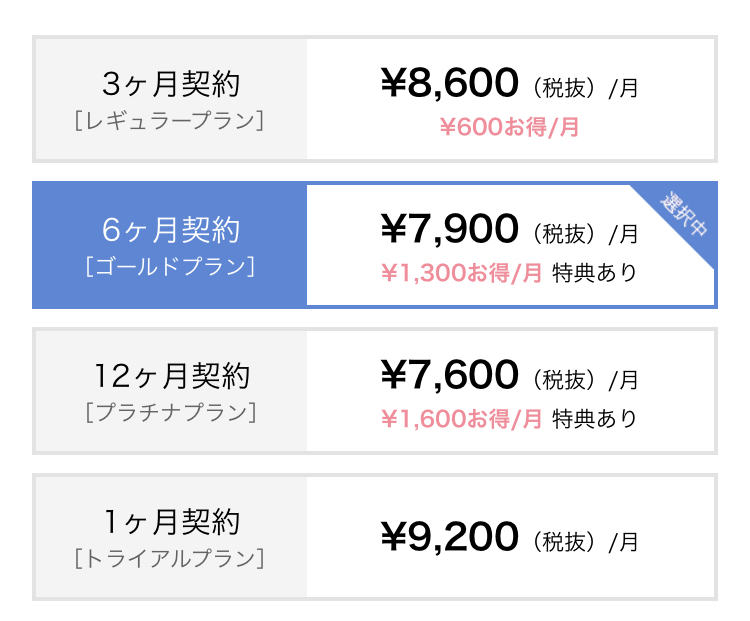Click the ¥8,600 monthly price

click(x=450, y=85)
